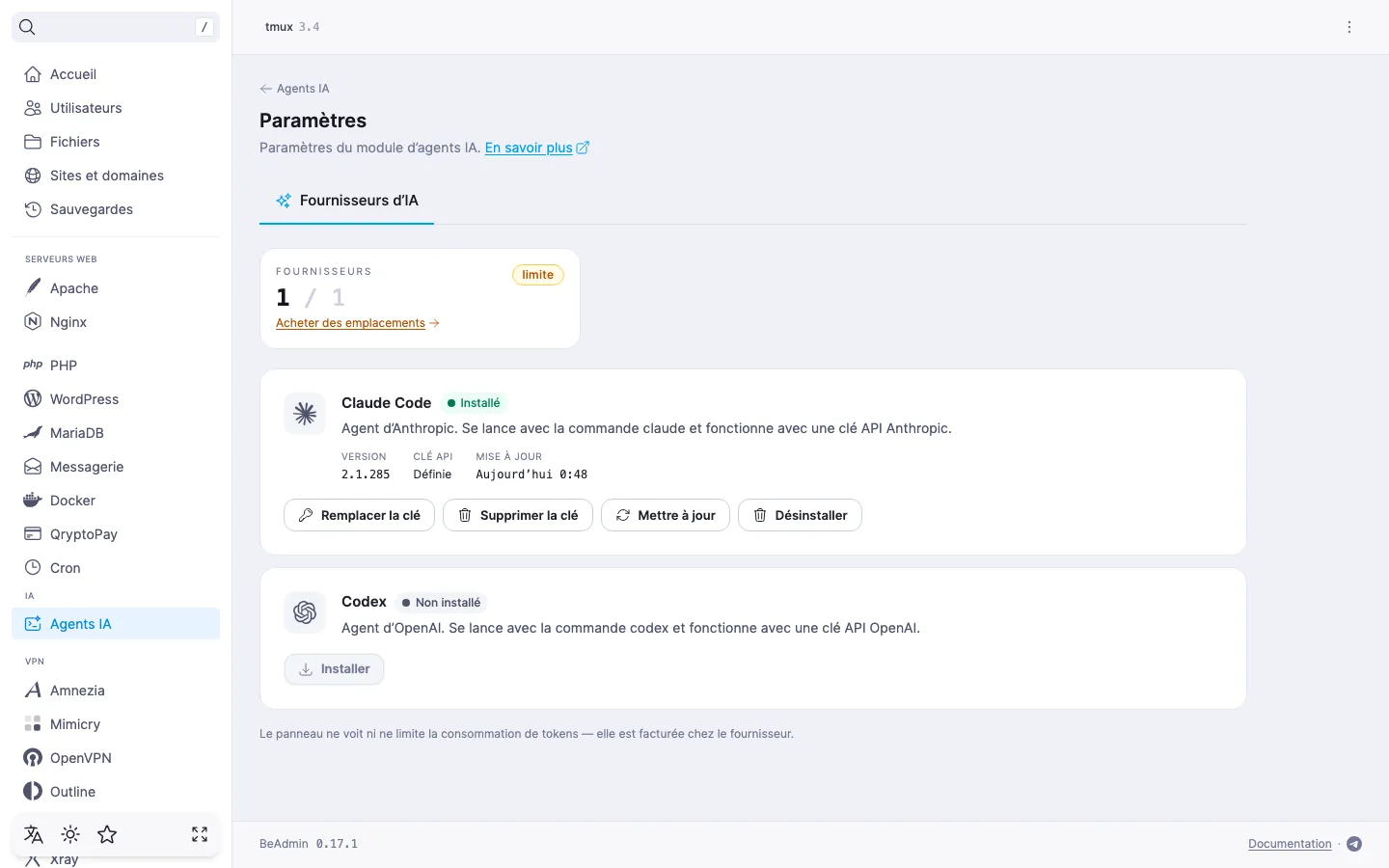Open the three-dot menu at top right
1389x868 pixels.
[1349, 27]
